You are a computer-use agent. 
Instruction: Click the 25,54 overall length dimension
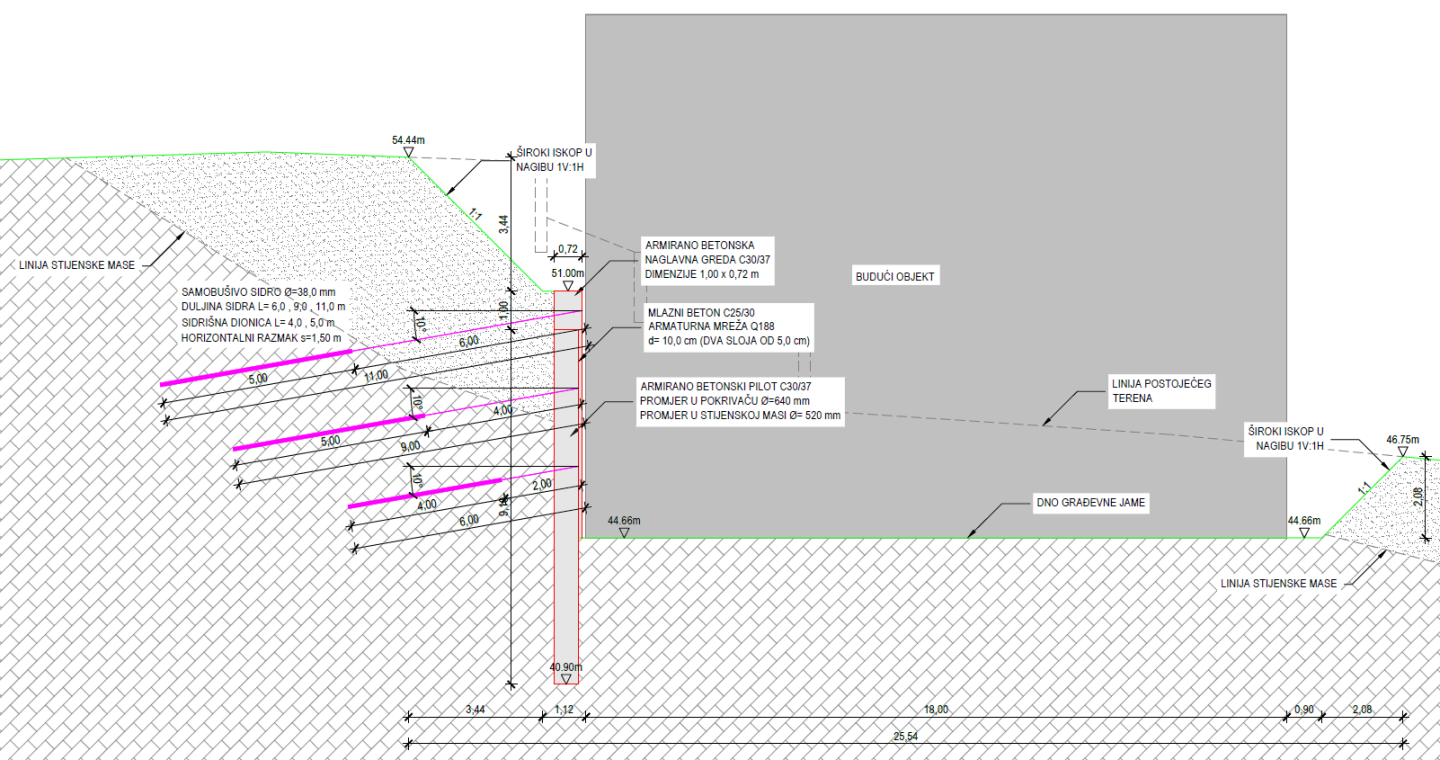click(907, 735)
